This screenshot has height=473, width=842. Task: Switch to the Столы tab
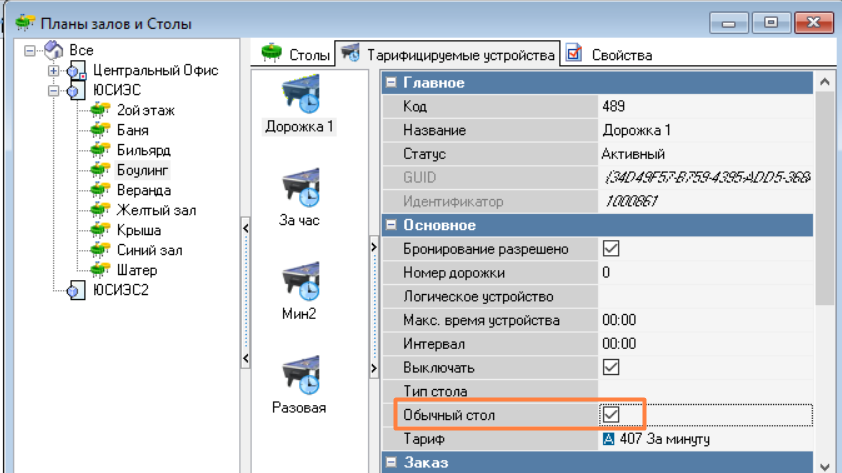pos(296,54)
